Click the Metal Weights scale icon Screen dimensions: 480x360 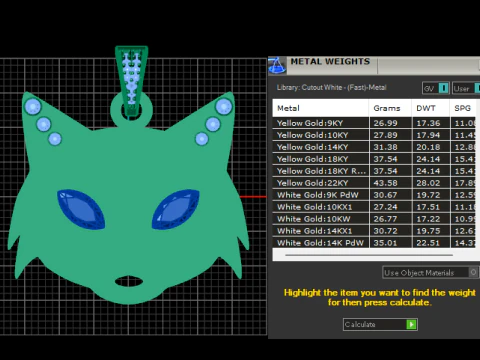pyautogui.click(x=277, y=65)
